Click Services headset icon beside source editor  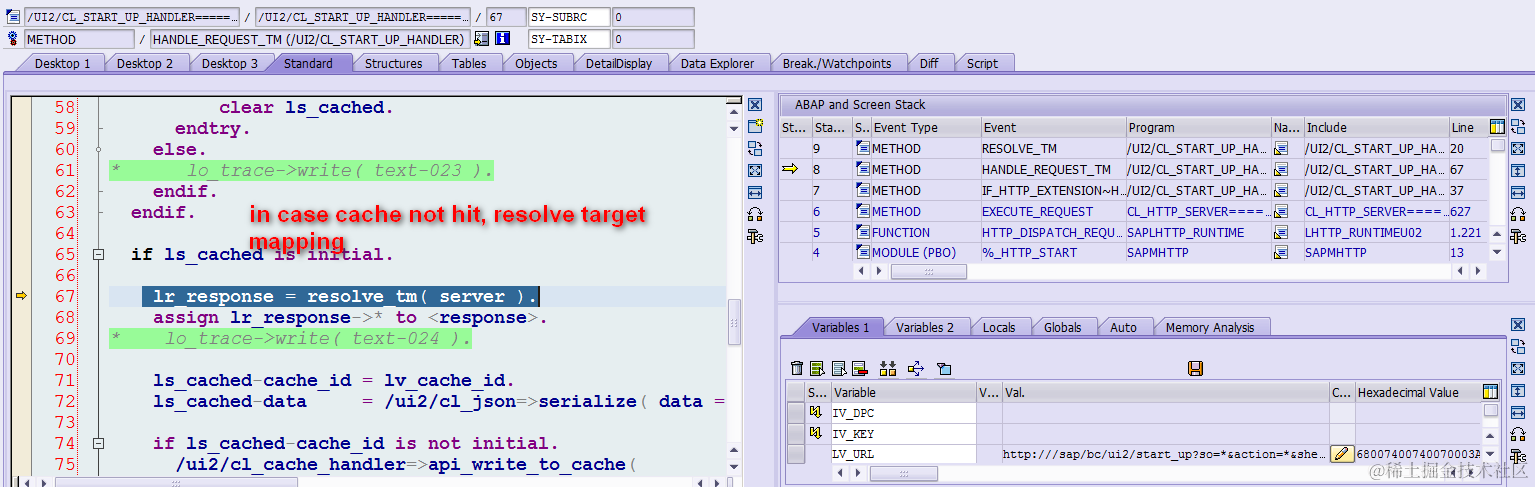pos(755,214)
